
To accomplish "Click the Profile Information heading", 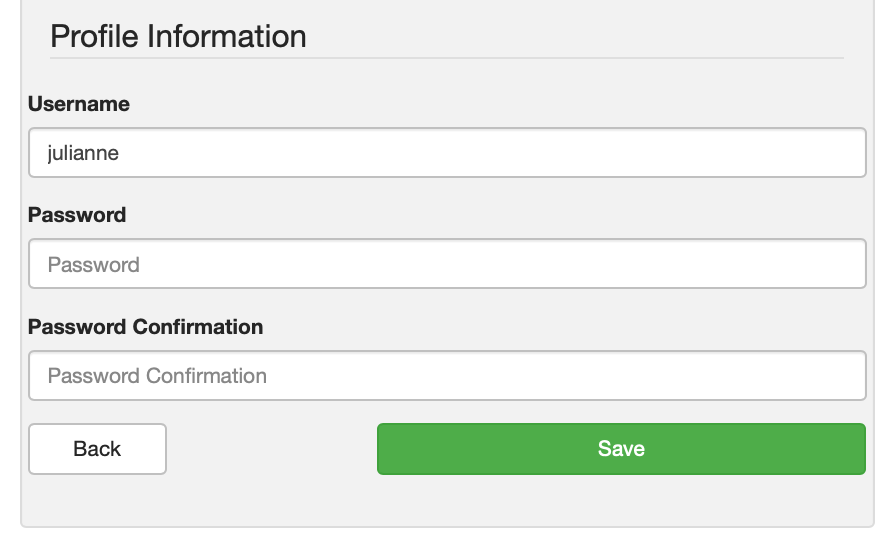I will [178, 37].
